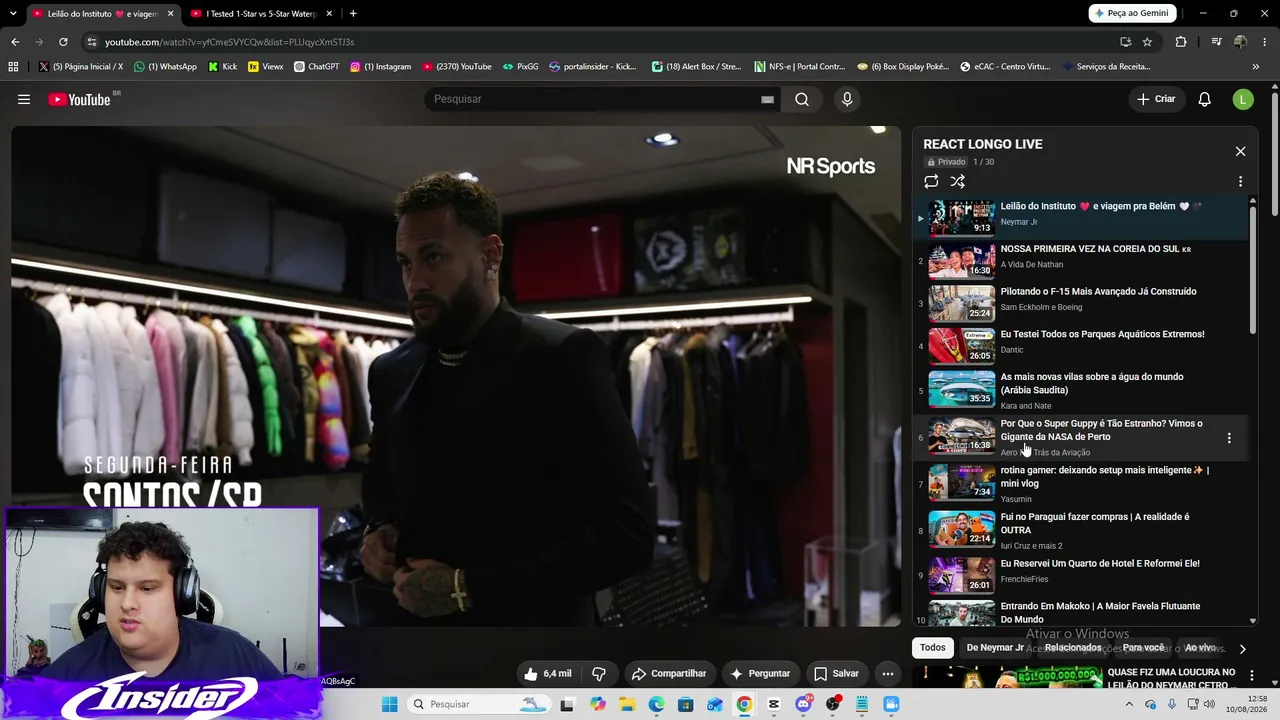Open Microsoft Edge from the taskbar
Screen dimensions: 1280x720
pos(656,704)
